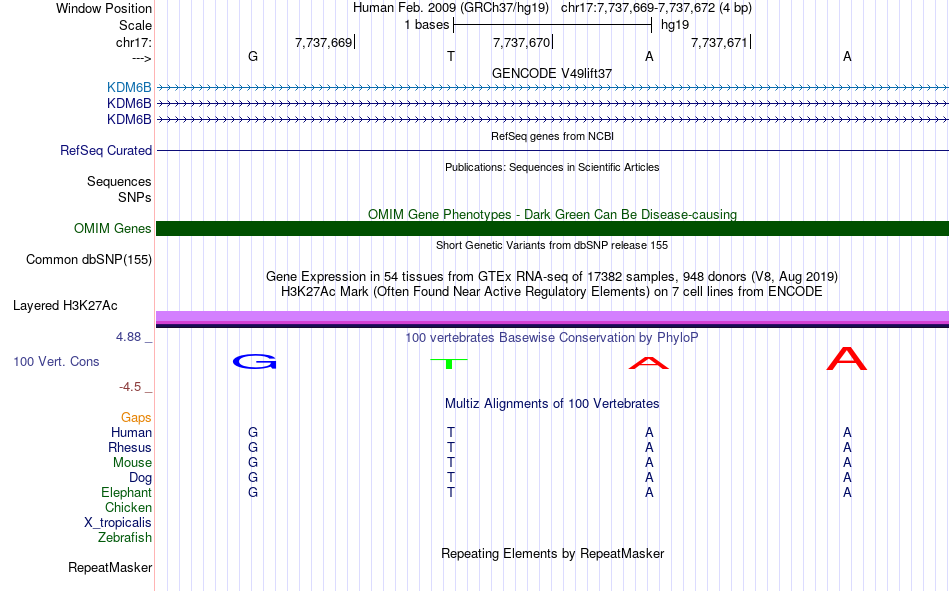This screenshot has height=591, width=950.
Task: Click the Common dbSNP(155) track label
Action: coord(89,259)
